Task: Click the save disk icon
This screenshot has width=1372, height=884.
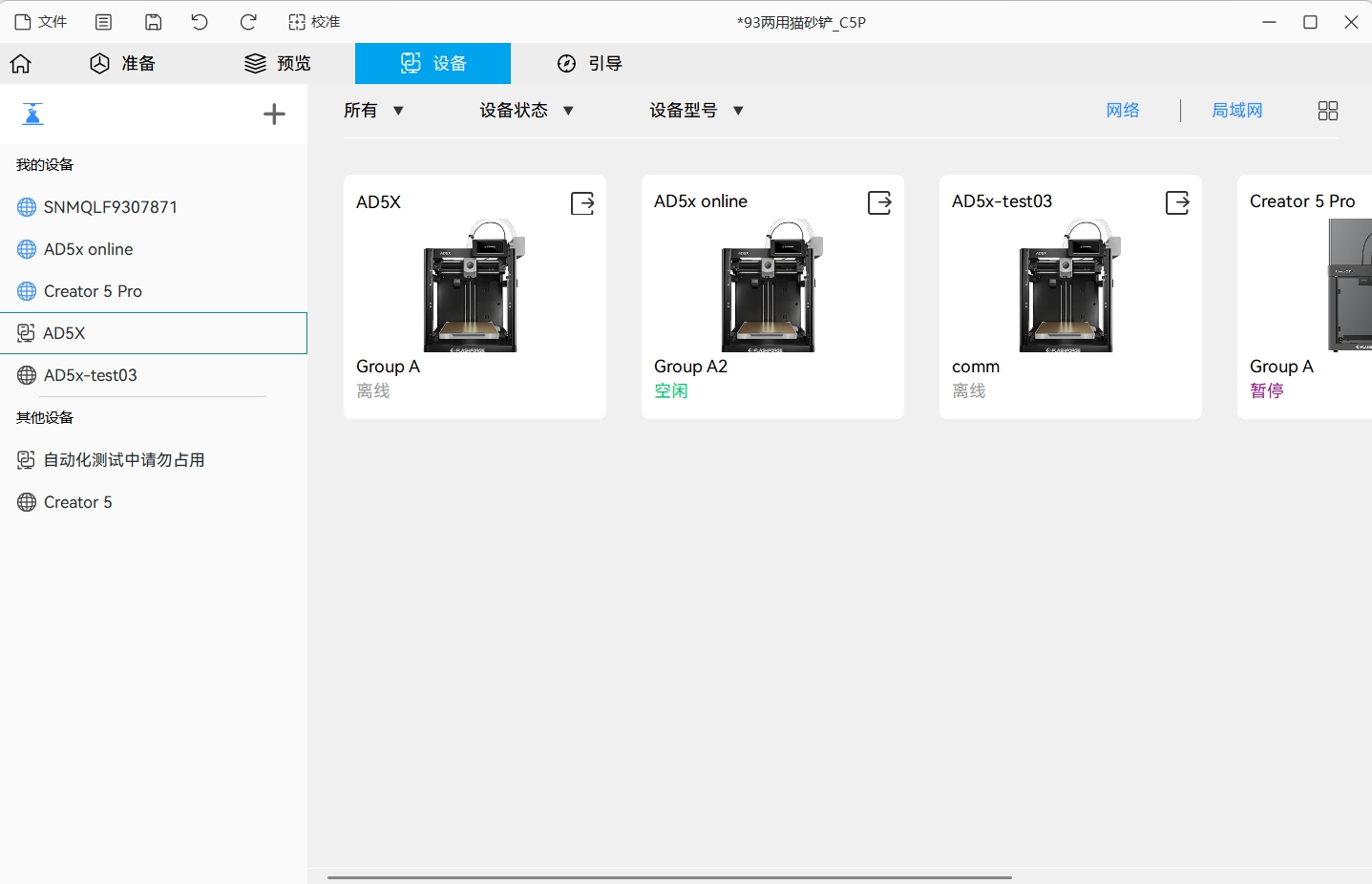Action: pyautogui.click(x=153, y=22)
